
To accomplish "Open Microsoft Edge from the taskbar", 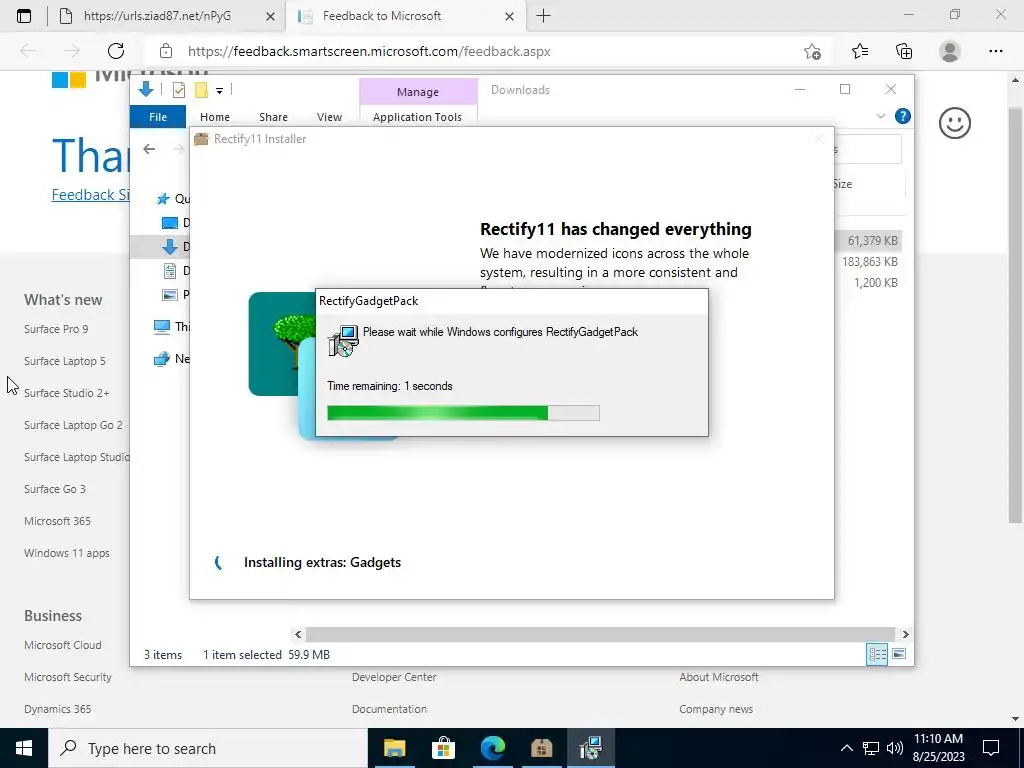I will click(492, 748).
